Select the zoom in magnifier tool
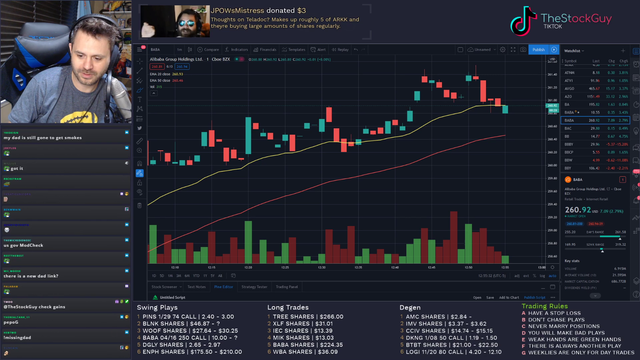640x360 pixels. pos(140,151)
